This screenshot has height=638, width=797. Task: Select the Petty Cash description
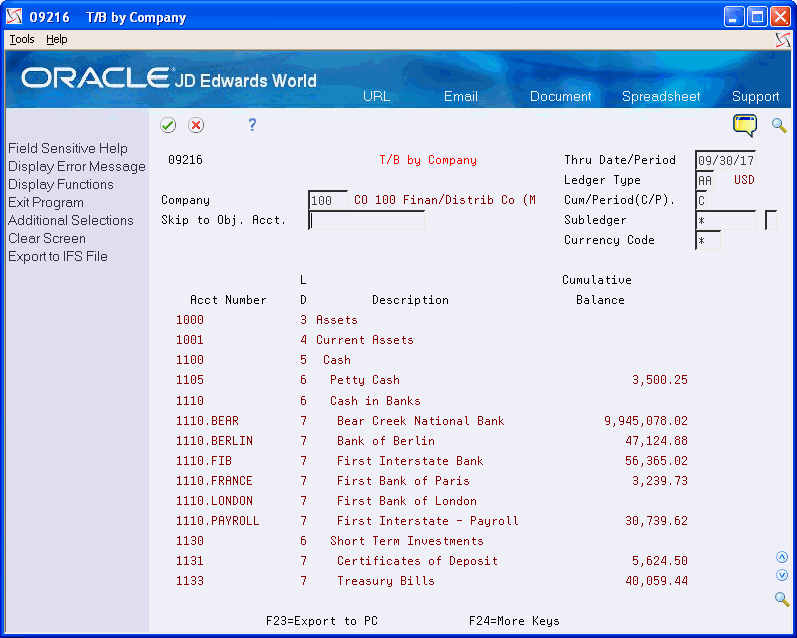(x=364, y=380)
